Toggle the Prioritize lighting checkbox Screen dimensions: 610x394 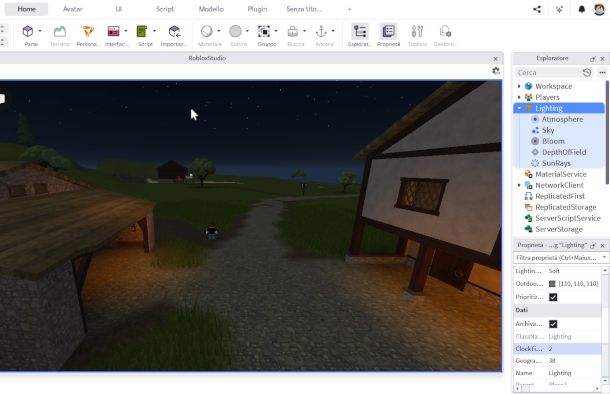(553, 297)
